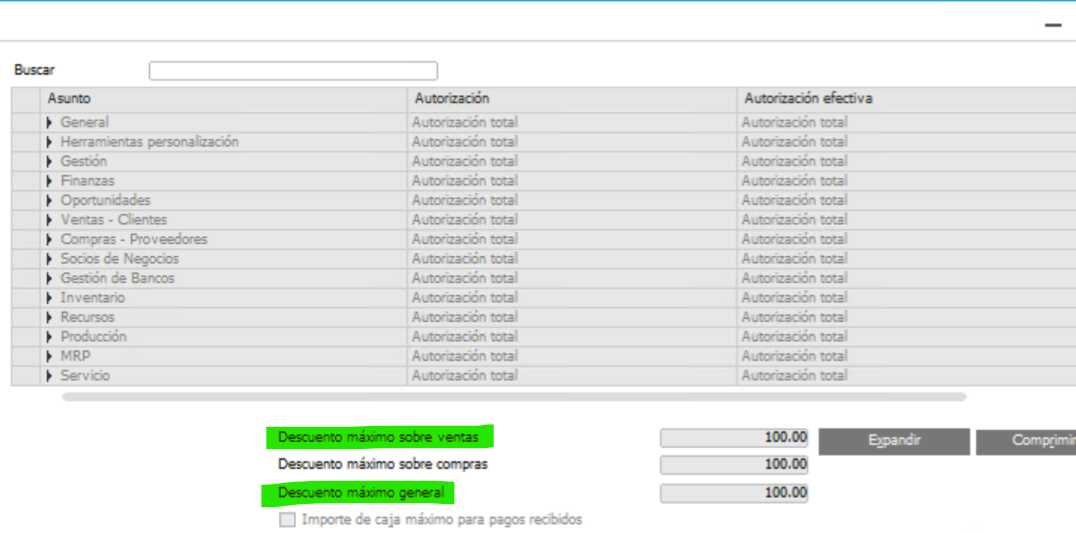Open Autorización cell for Servicio row

(571, 376)
